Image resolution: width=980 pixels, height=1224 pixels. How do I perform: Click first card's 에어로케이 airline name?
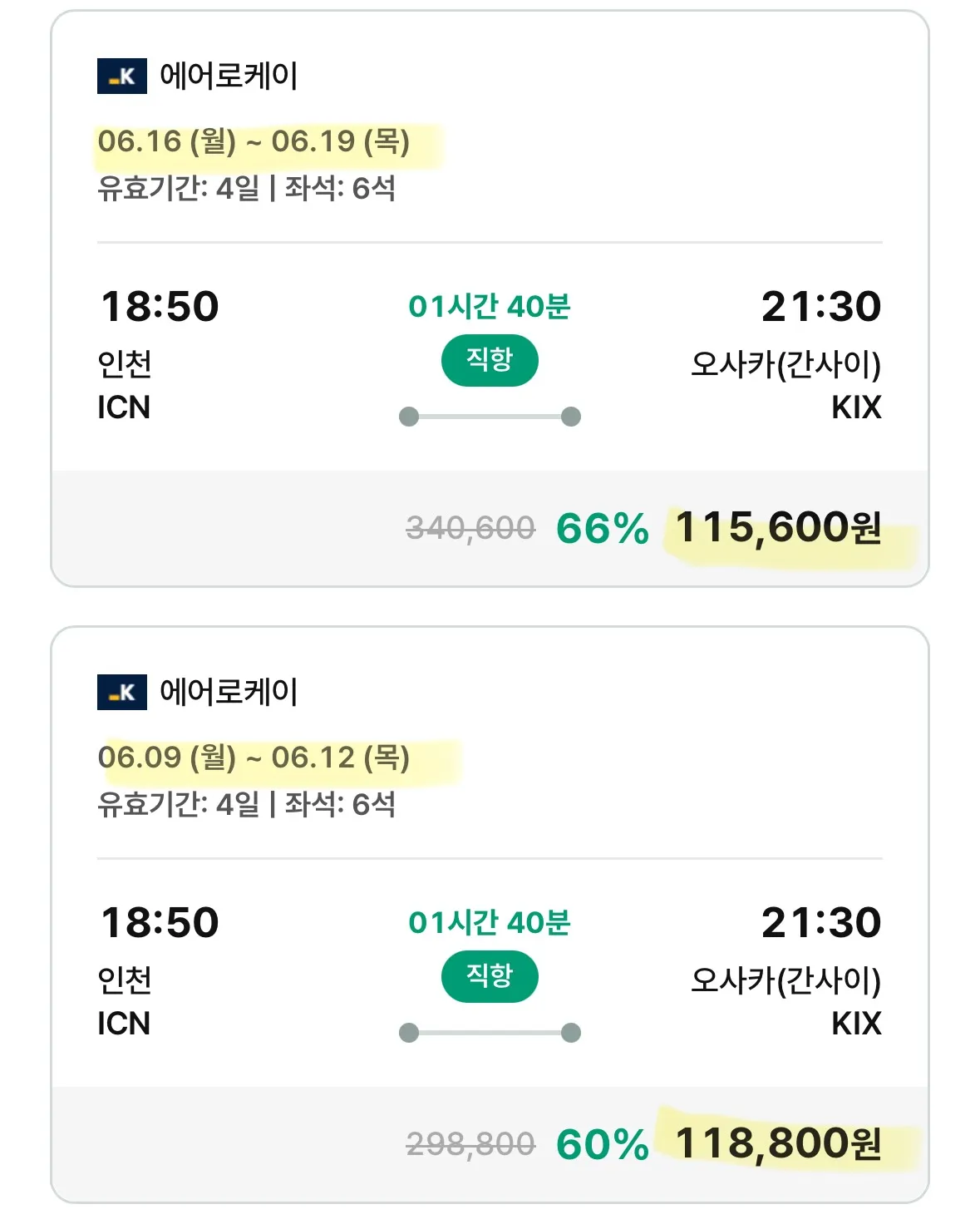(x=229, y=76)
